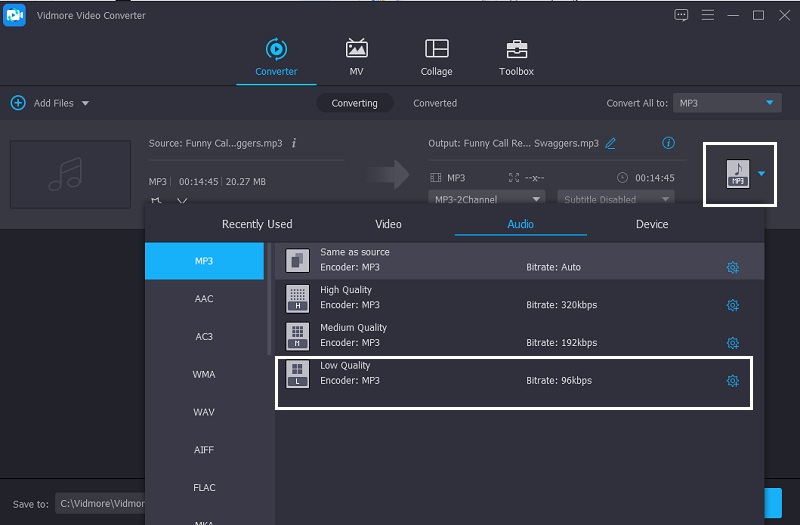
Task: Switch to the Video format tab
Action: [388, 224]
